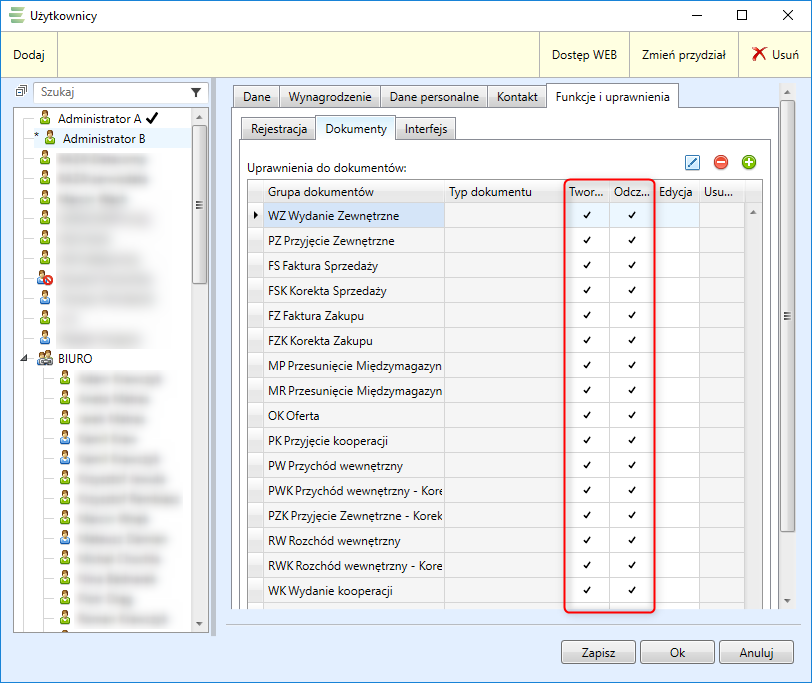Click the collapse-all icon left of search
The height and width of the screenshot is (683, 812).
pos(22,92)
